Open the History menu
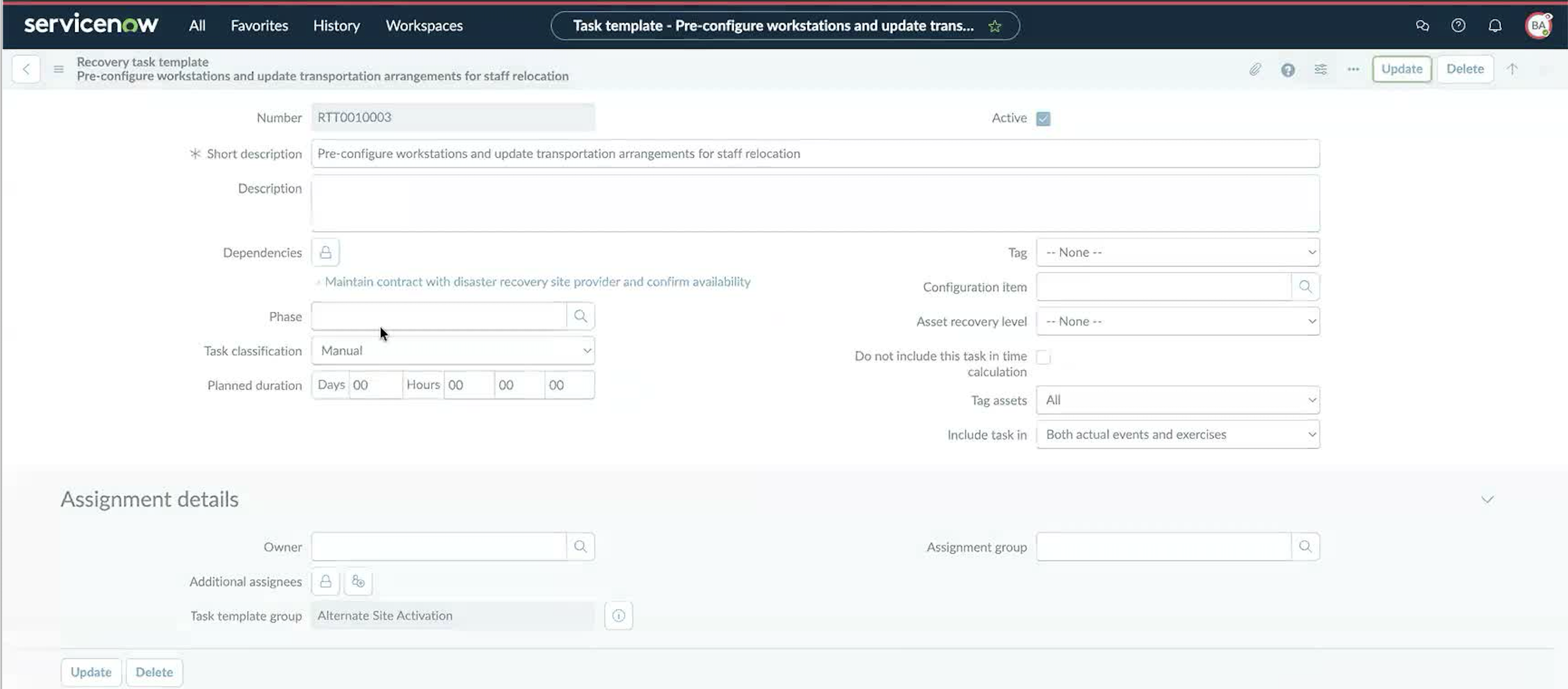Screen dimensions: 1568x689 [x=336, y=26]
